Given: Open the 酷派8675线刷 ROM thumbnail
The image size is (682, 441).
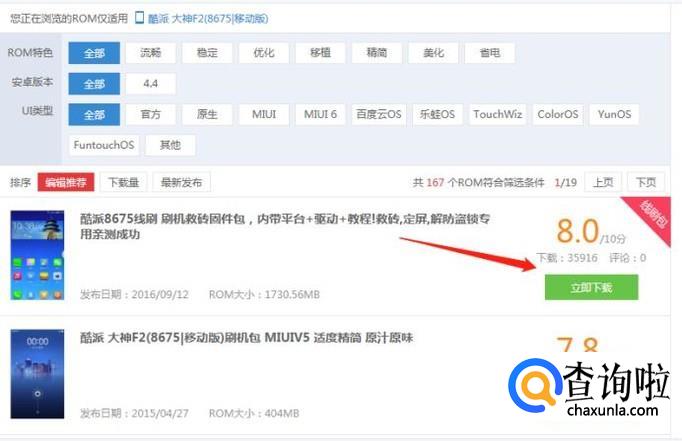Looking at the screenshot, I should [37, 255].
